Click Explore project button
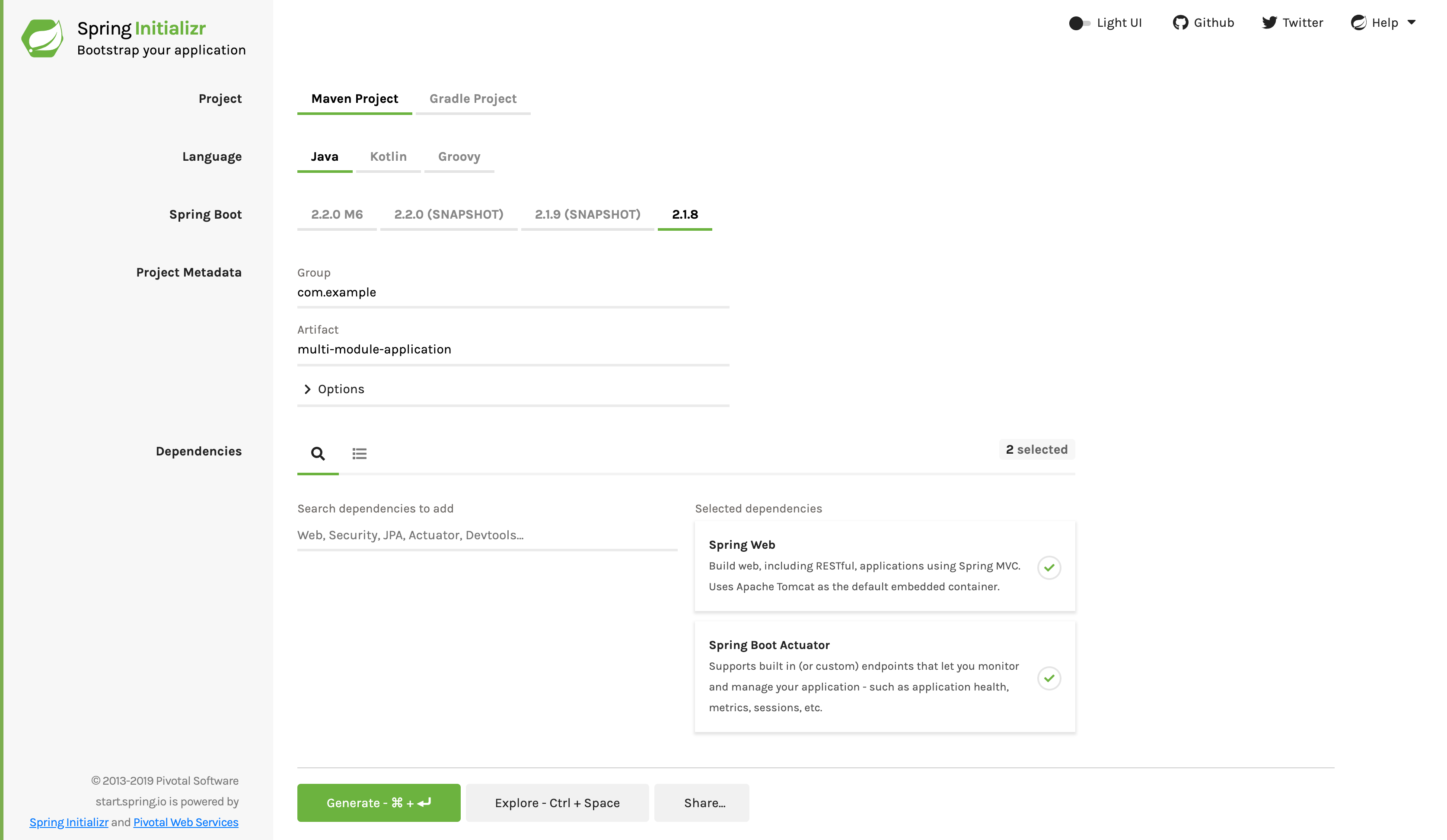This screenshot has width=1447, height=840. (557, 803)
